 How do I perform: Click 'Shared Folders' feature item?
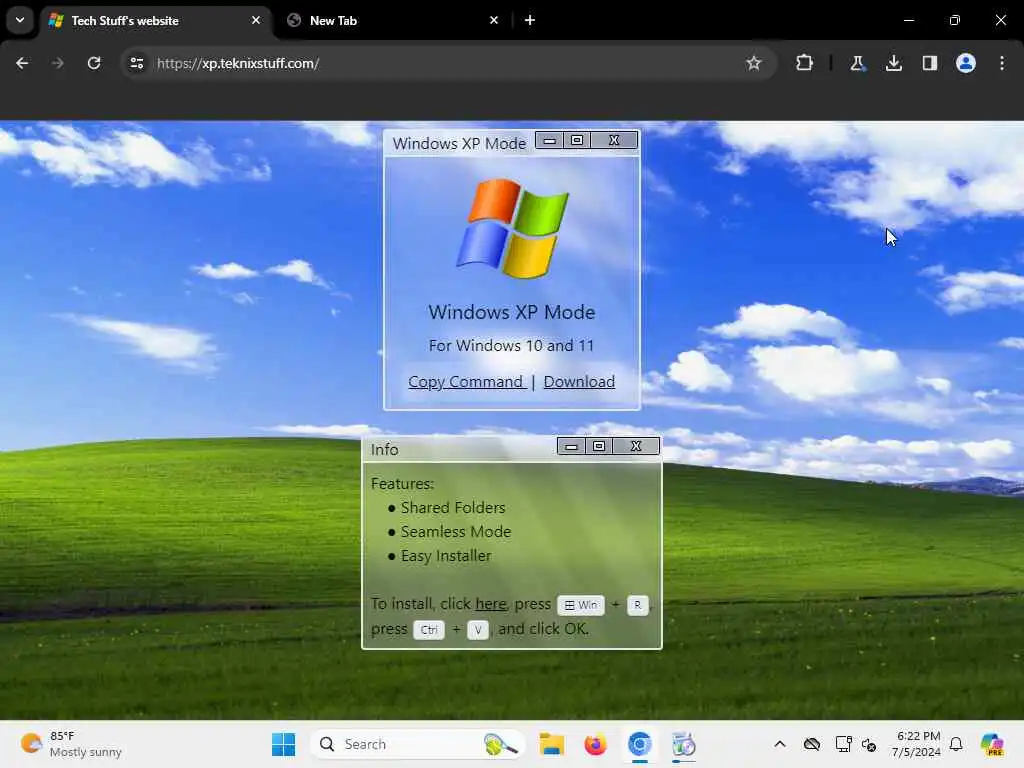(x=453, y=507)
